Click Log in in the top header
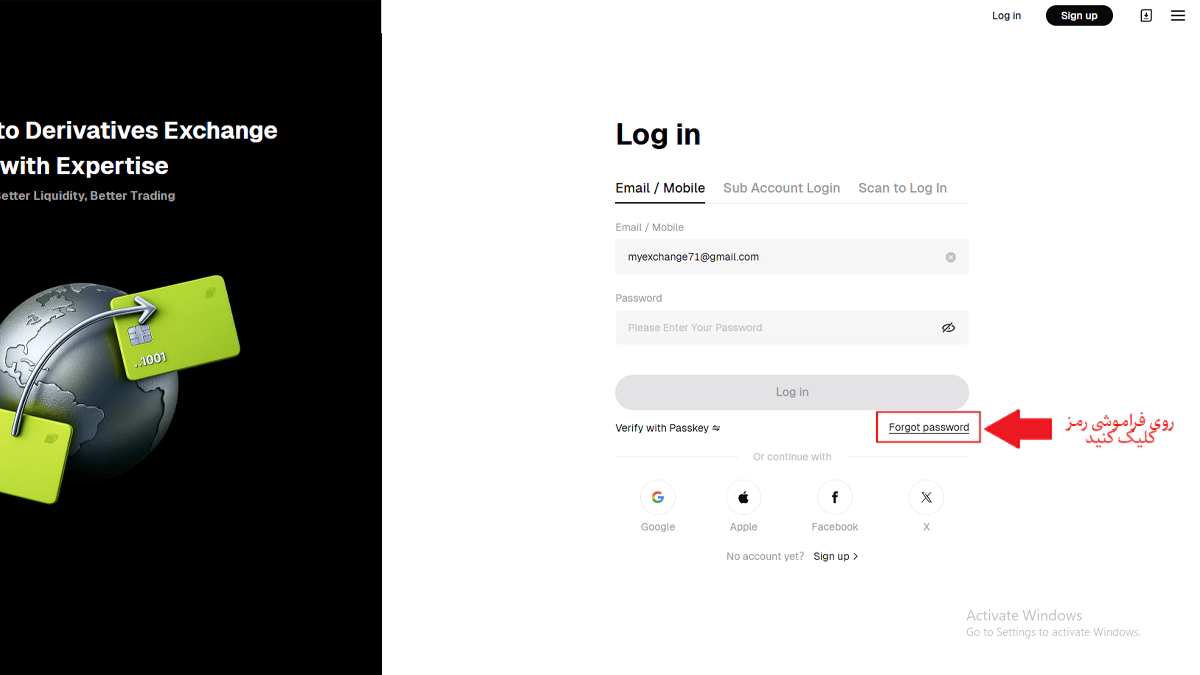Image resolution: width=1200 pixels, height=675 pixels. pyautogui.click(x=1006, y=16)
